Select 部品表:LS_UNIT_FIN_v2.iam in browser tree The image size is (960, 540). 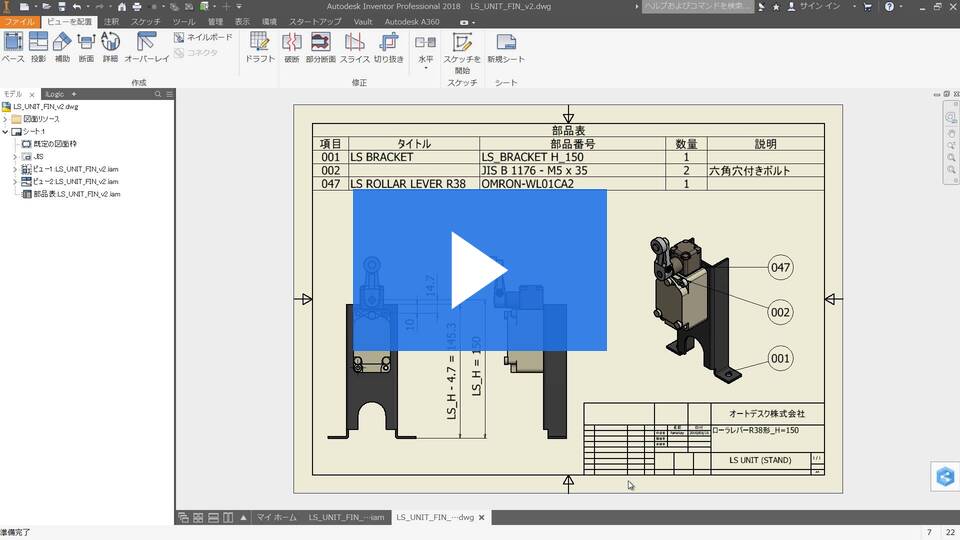pos(71,194)
